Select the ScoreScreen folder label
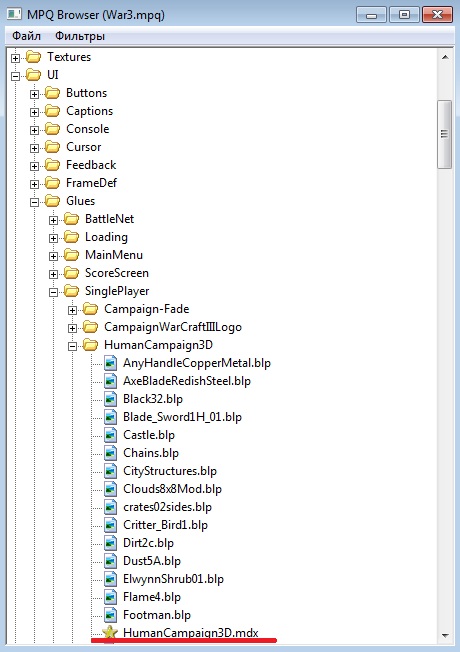Screen dimensions: 460x652 [x=117, y=273]
